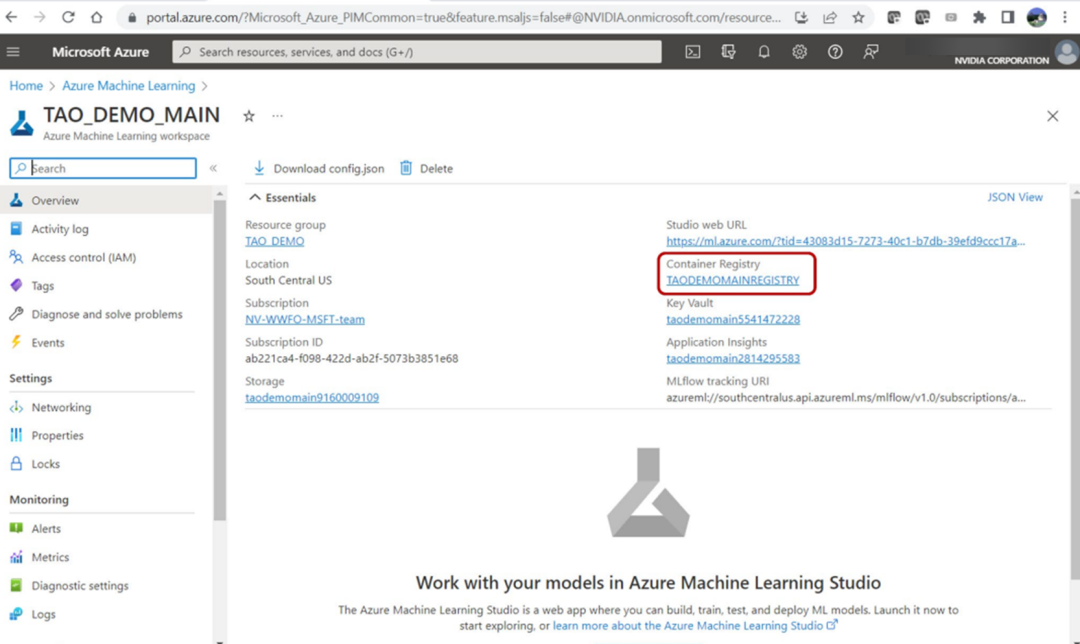
Task: Click the browser address bar URL
Action: (x=463, y=17)
